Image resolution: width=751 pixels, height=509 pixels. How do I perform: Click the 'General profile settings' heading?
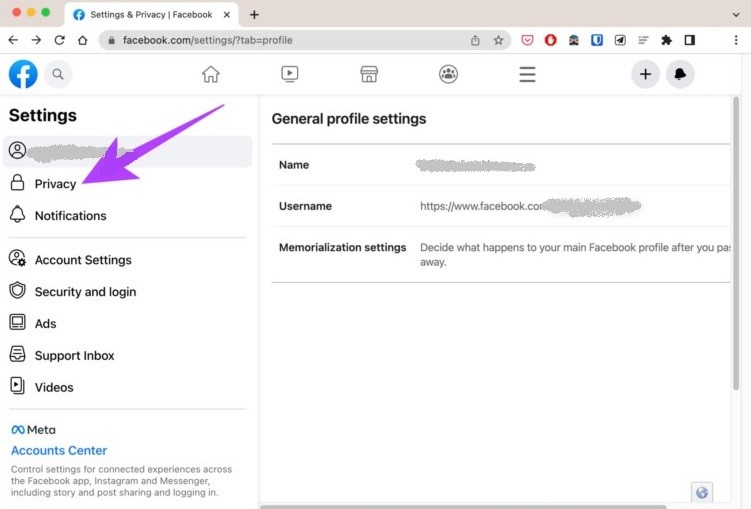(349, 119)
